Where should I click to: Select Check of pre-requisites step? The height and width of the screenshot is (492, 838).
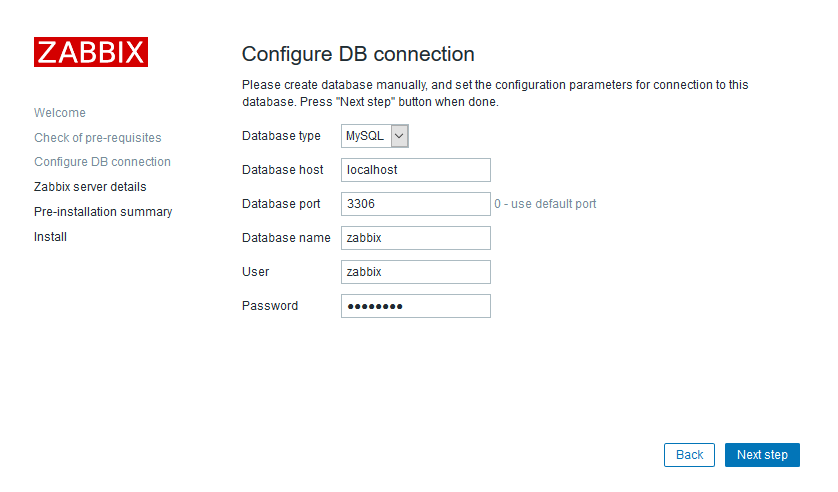97,138
